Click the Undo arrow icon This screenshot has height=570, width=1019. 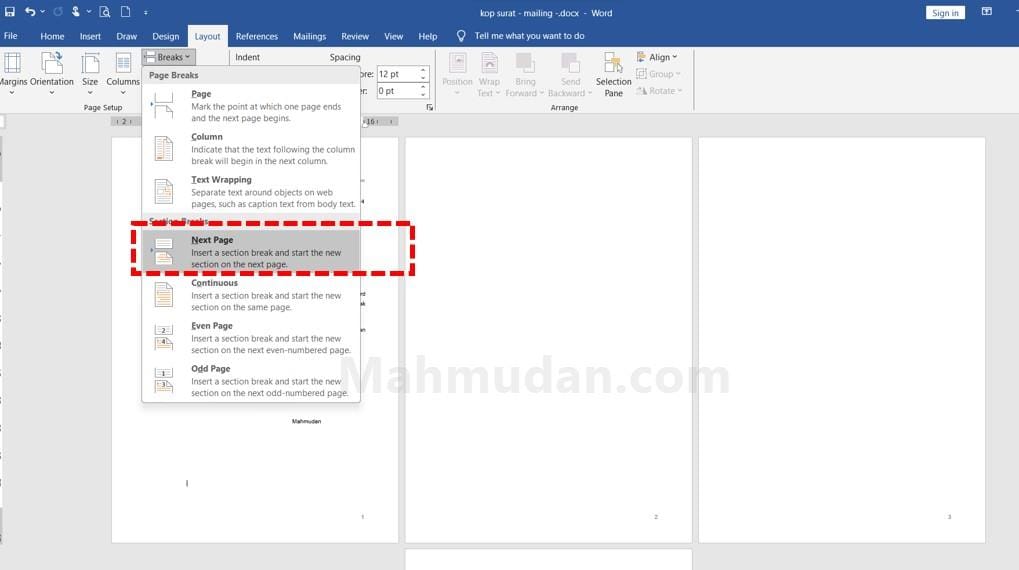[x=30, y=12]
